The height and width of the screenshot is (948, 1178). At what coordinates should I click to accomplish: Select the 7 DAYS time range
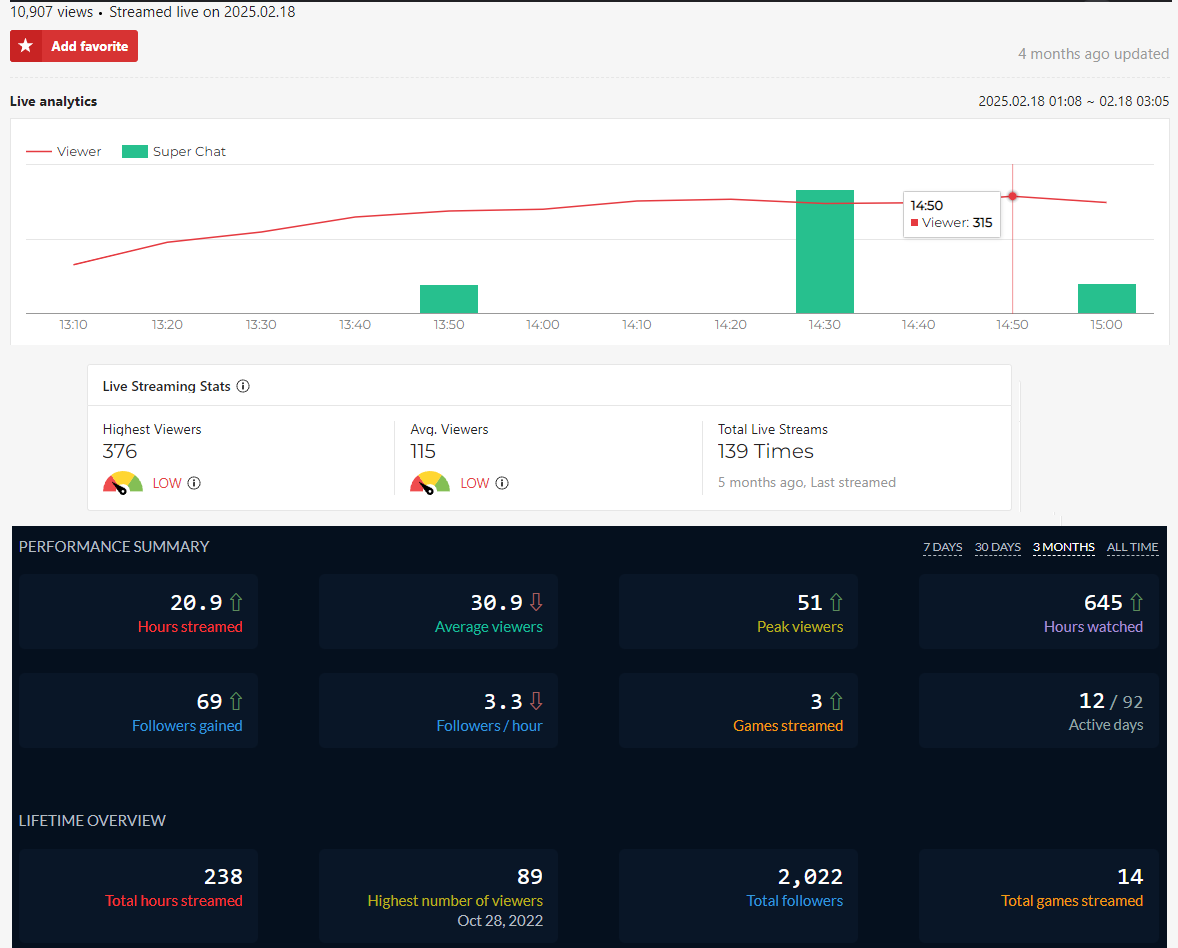942,547
